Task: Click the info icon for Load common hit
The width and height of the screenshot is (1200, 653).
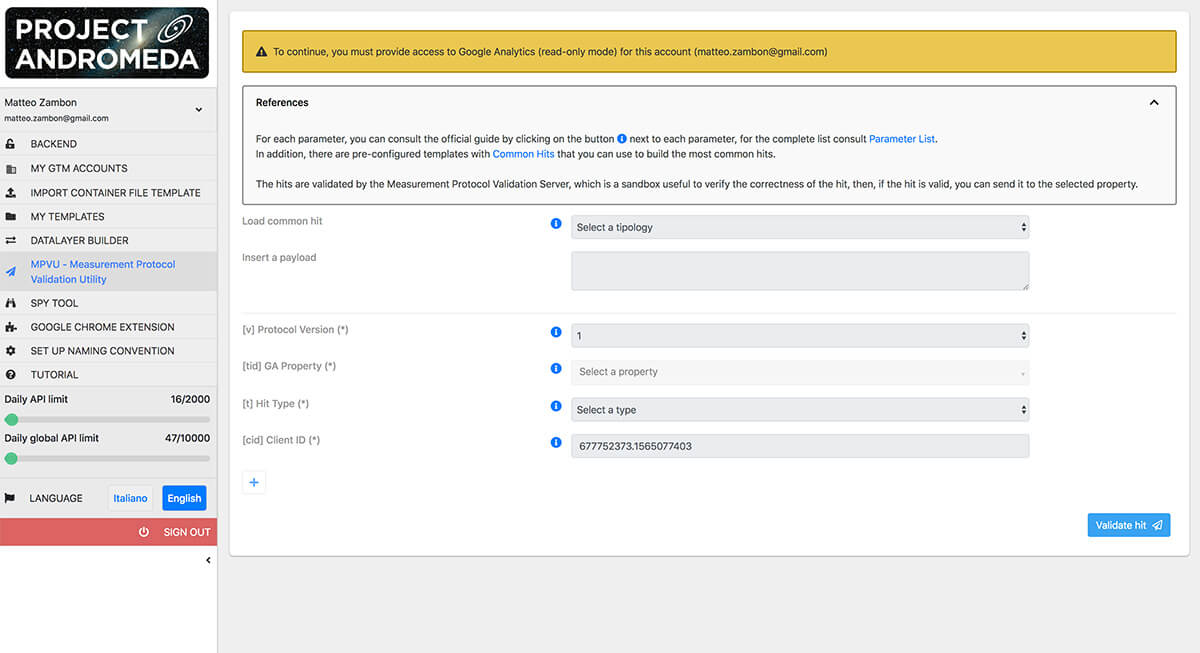Action: 556,223
